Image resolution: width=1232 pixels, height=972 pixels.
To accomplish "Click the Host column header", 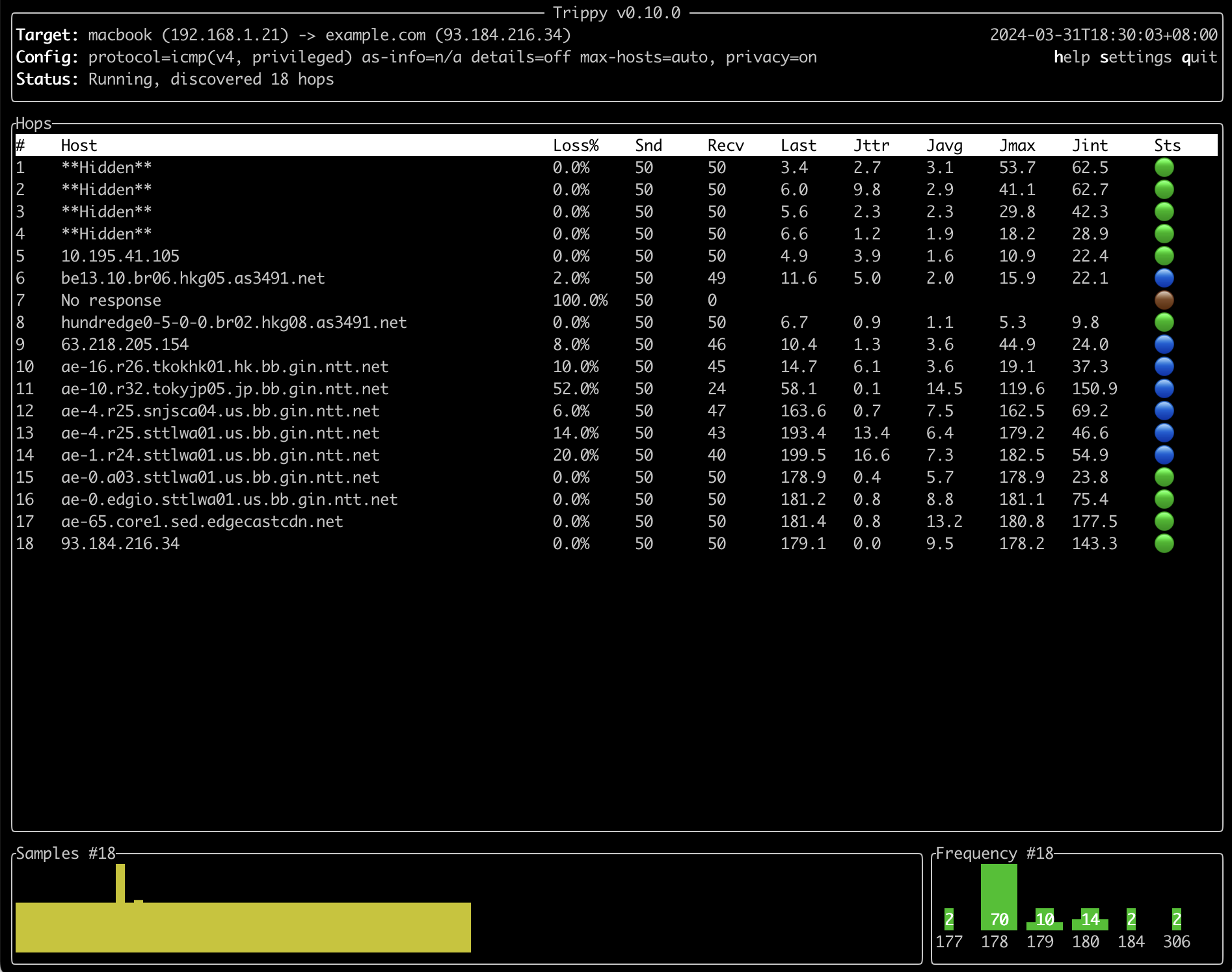I will 79,146.
